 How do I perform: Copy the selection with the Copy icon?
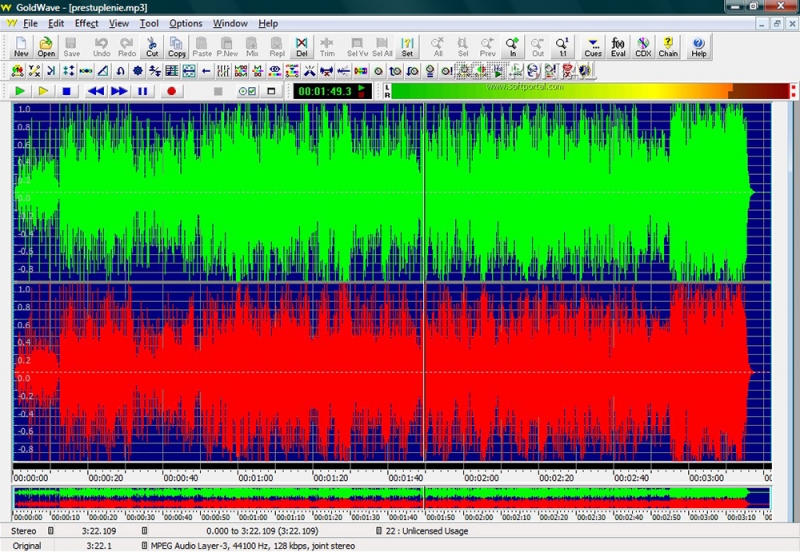point(177,46)
